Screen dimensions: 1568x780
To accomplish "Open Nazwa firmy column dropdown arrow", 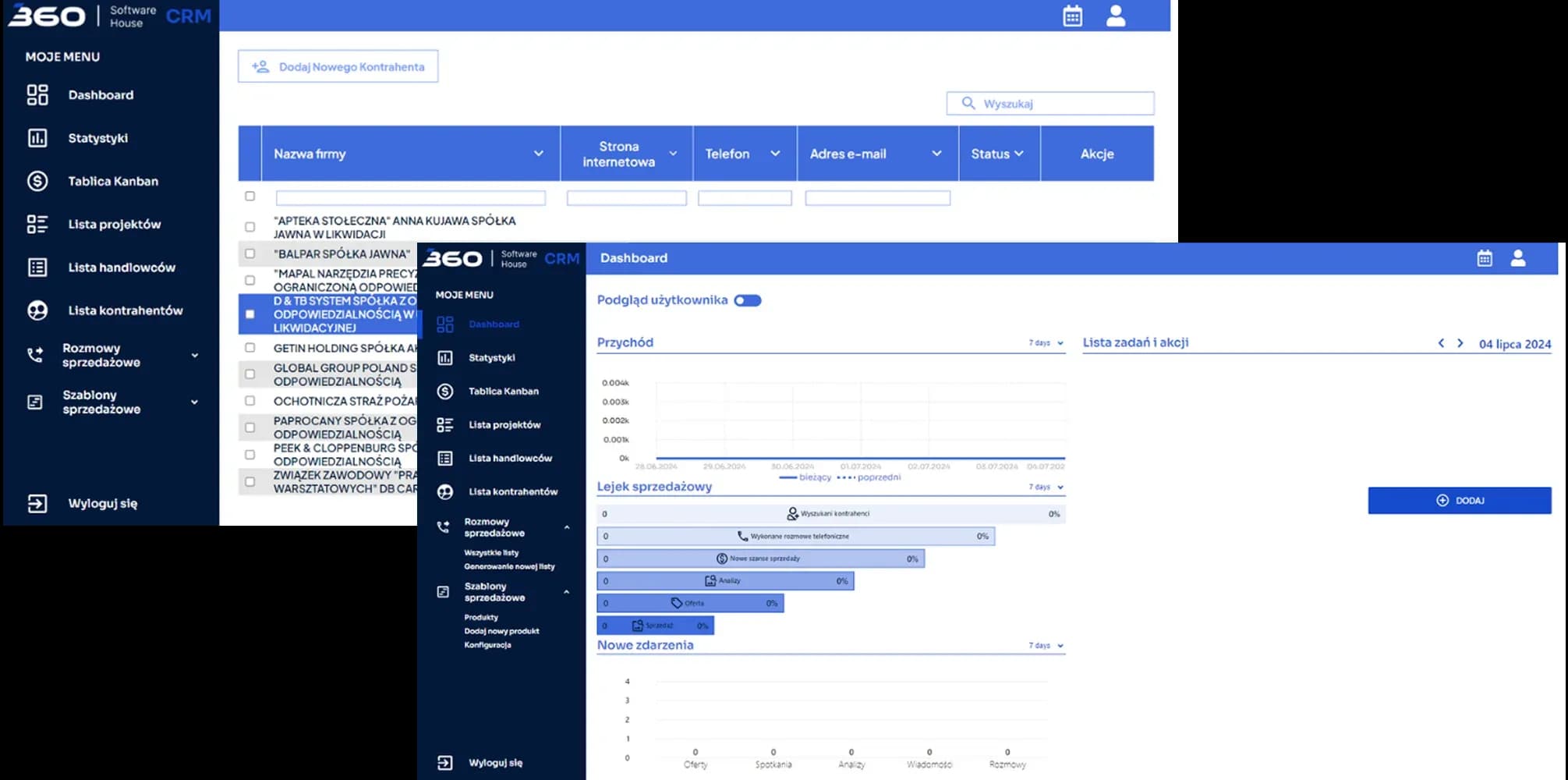I will point(538,154).
